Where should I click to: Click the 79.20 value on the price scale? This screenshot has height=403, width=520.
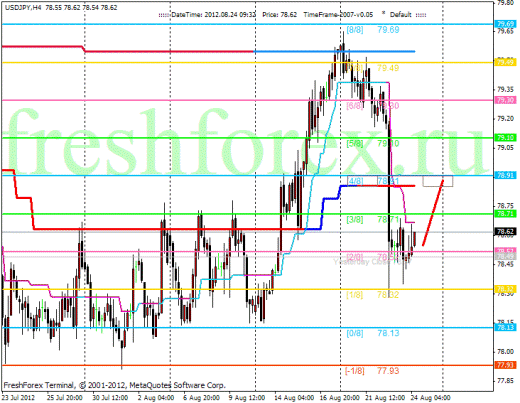tap(505, 118)
